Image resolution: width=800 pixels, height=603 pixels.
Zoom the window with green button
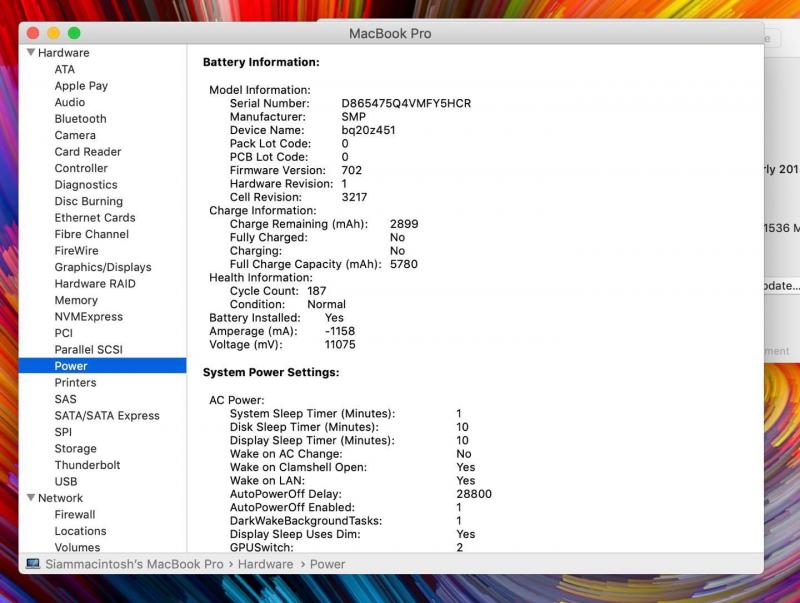click(74, 33)
